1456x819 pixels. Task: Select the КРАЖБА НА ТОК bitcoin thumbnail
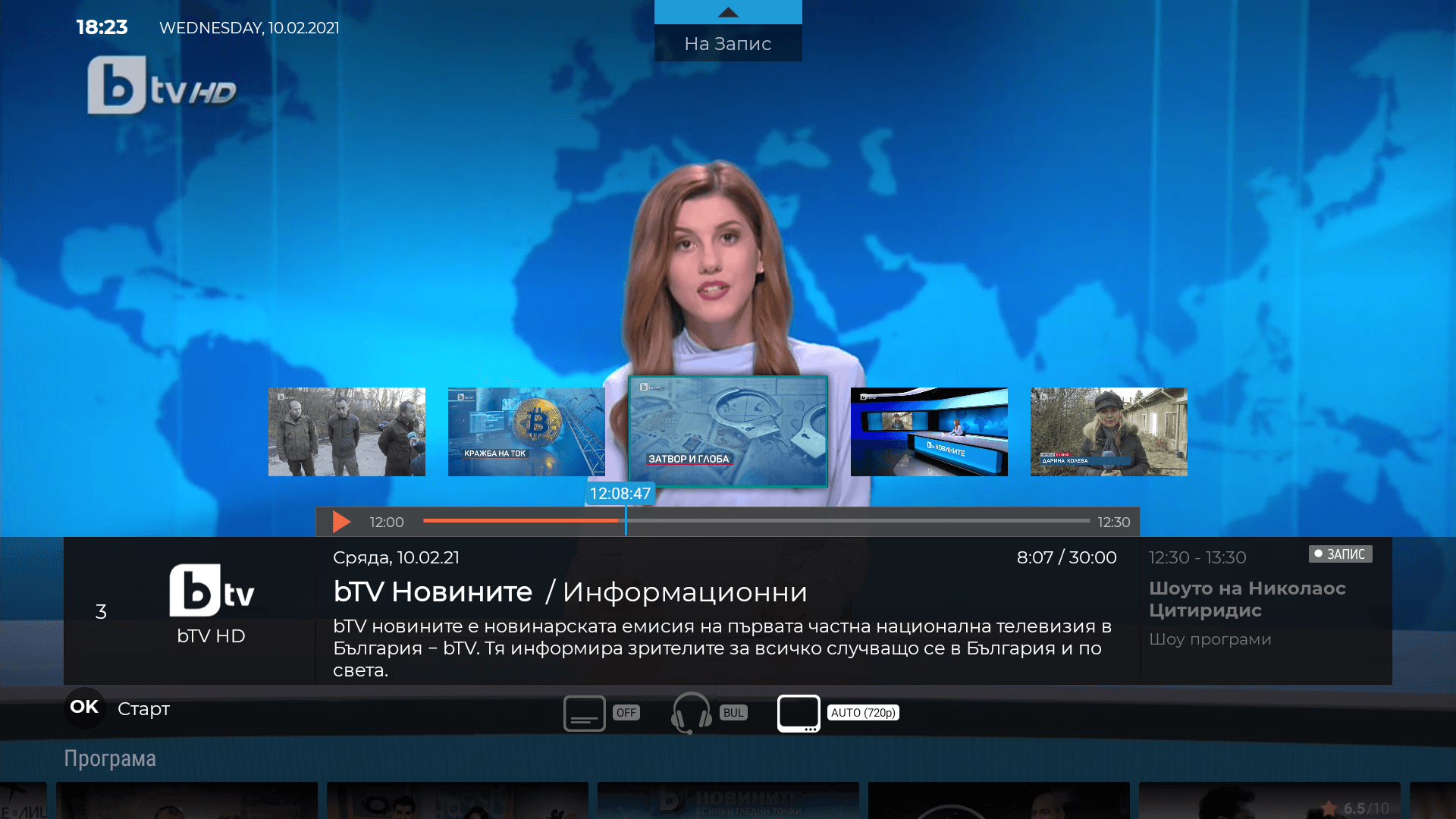[x=526, y=431]
